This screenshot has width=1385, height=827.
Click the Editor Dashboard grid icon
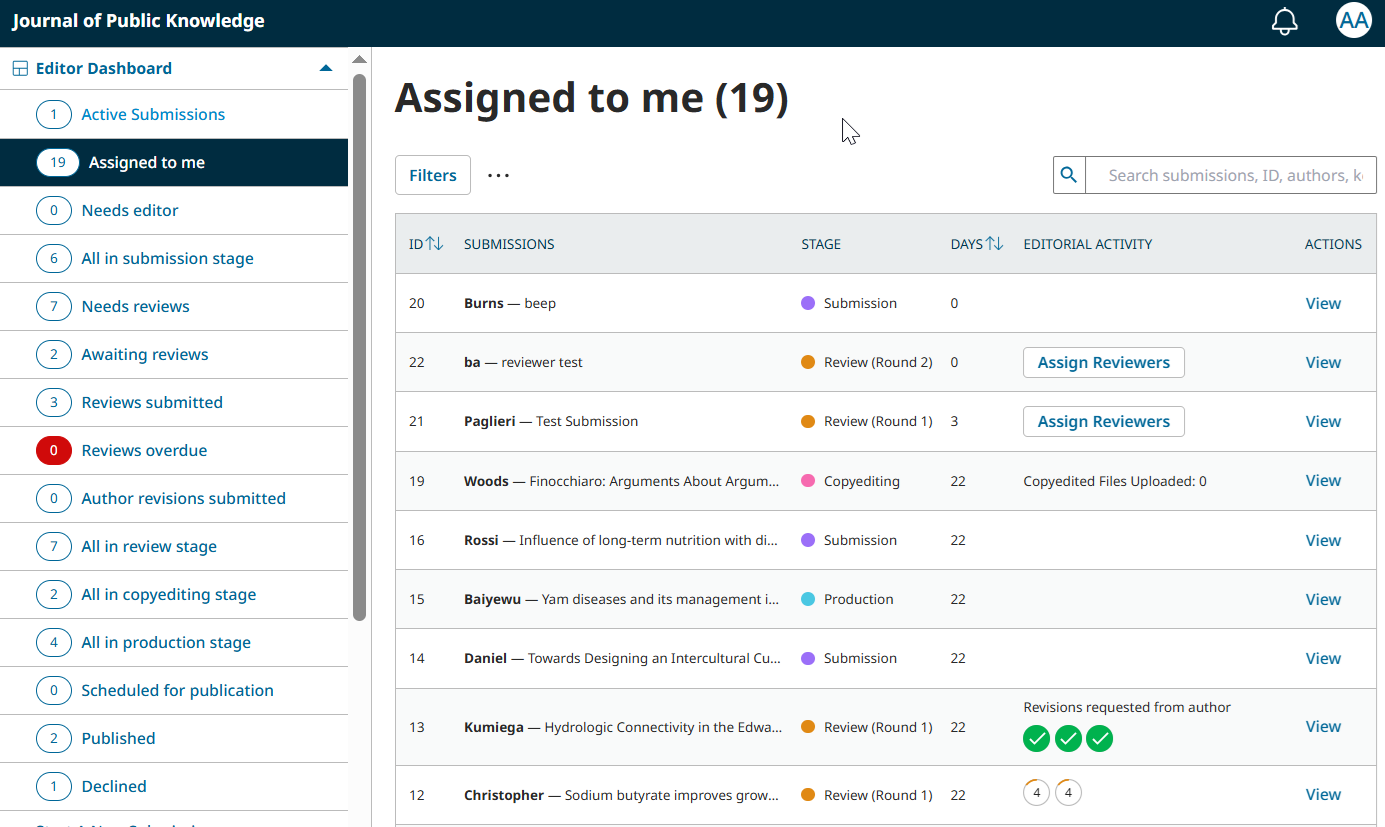click(x=20, y=69)
